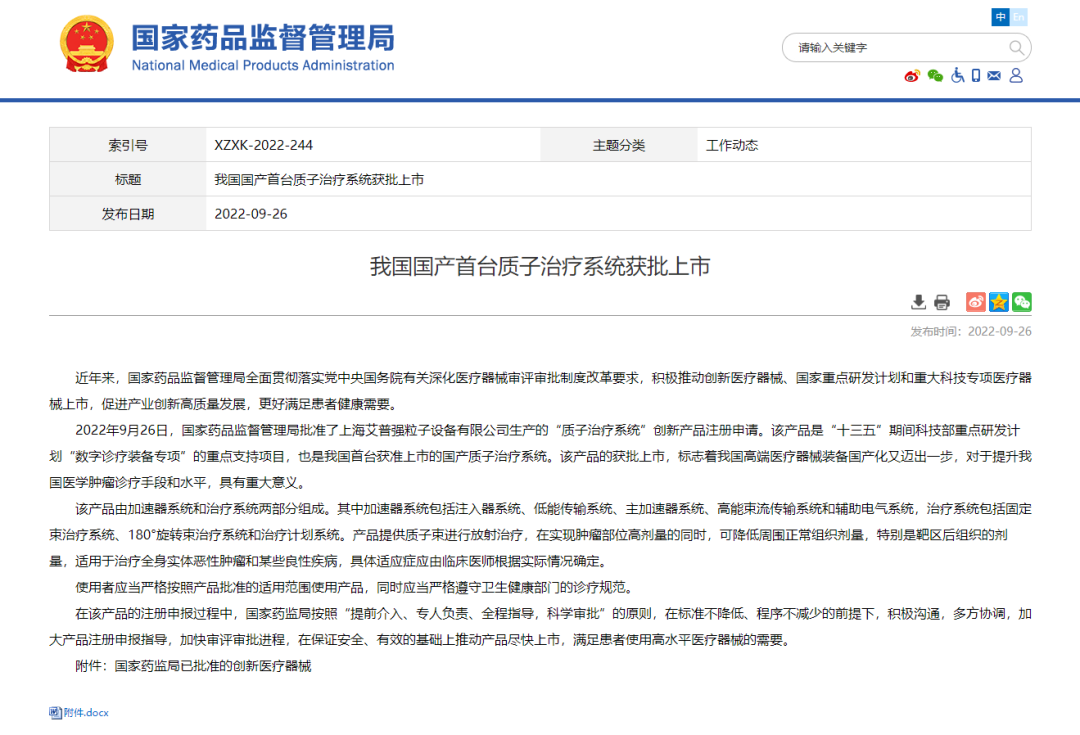
Task: Click the mobile phone version icon
Action: click(976, 76)
